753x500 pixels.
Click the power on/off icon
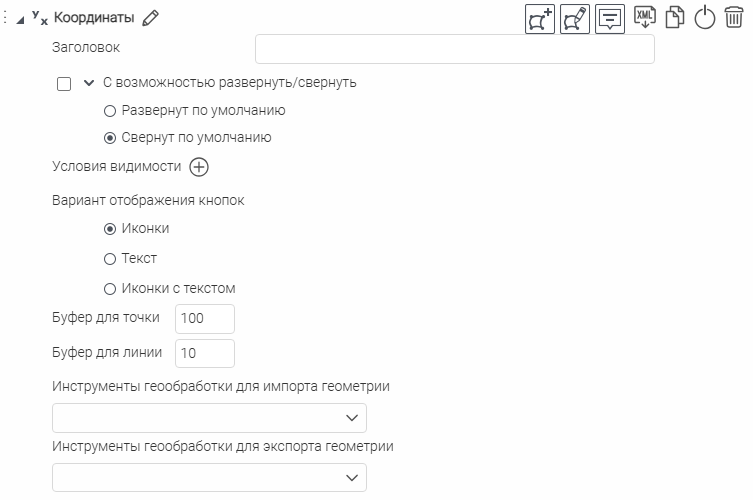pos(705,18)
